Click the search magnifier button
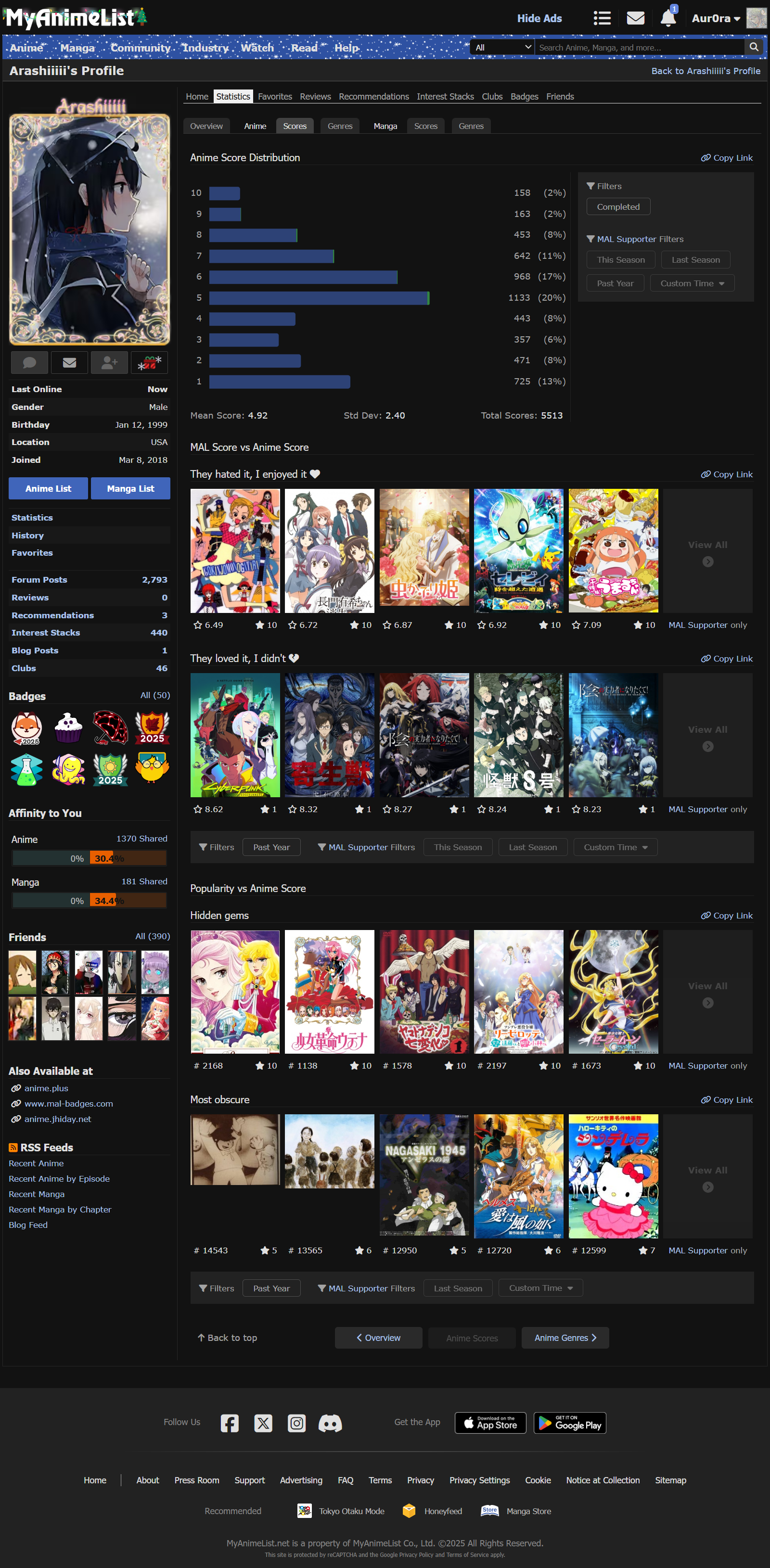Viewport: 770px width, 1568px height. pyautogui.click(x=753, y=47)
